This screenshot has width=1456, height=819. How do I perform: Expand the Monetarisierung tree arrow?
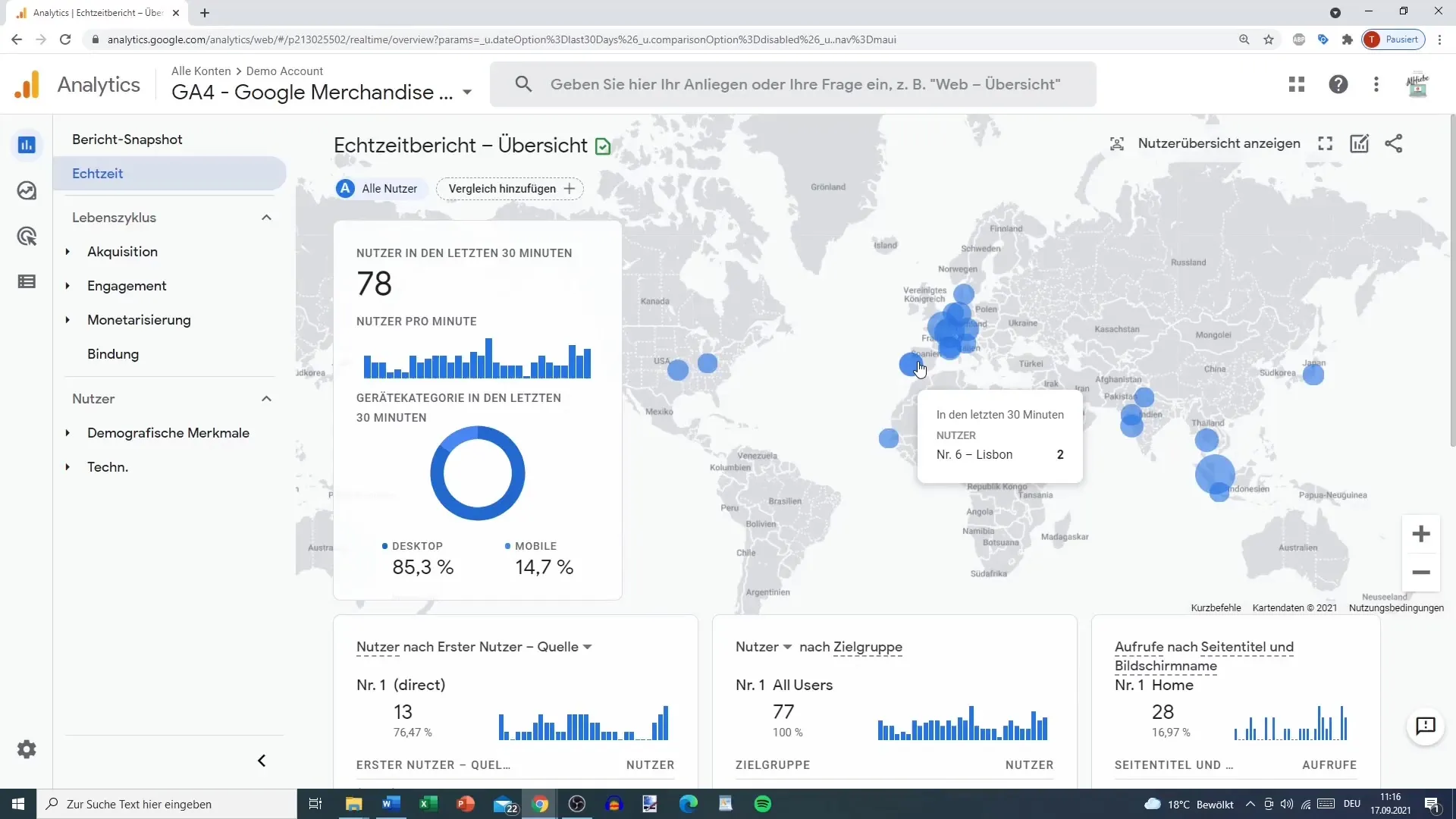click(67, 320)
